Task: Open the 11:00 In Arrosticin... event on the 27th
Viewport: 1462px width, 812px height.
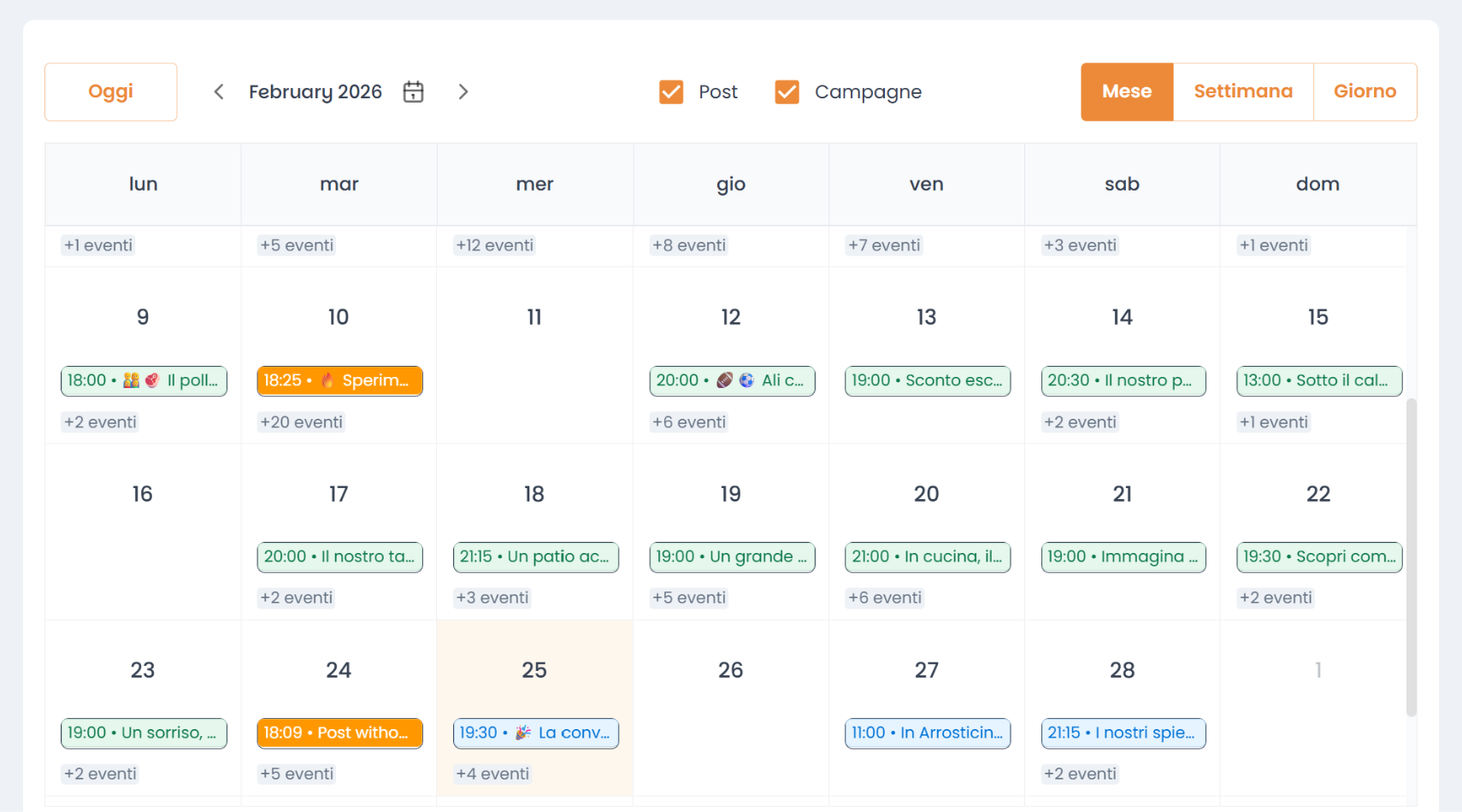Action: tap(927, 733)
